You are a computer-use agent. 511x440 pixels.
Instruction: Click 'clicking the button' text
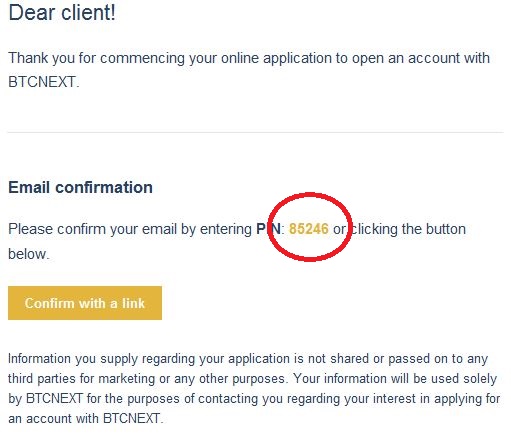tap(409, 229)
